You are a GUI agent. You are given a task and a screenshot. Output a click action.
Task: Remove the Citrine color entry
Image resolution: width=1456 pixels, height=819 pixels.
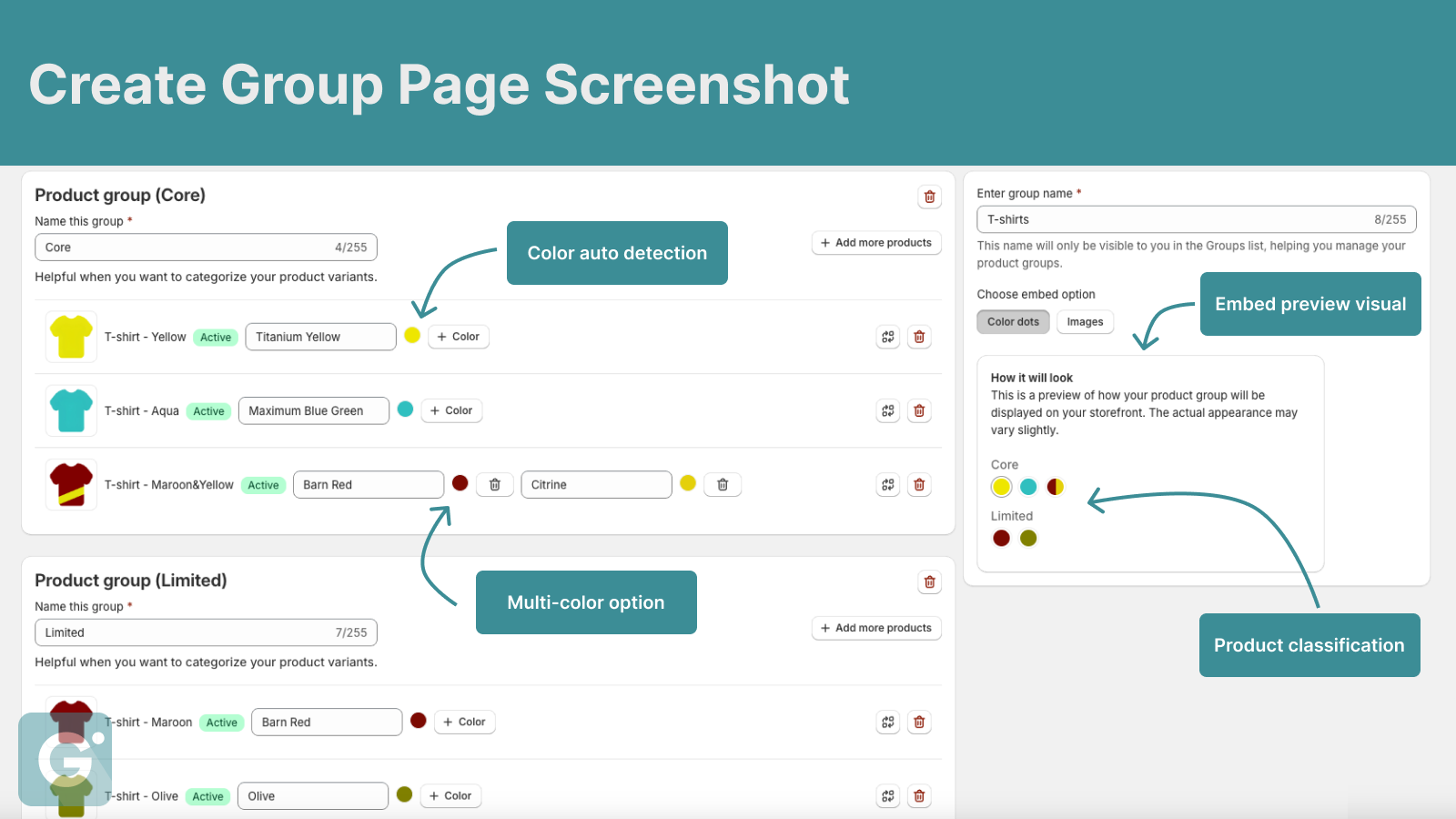click(723, 485)
